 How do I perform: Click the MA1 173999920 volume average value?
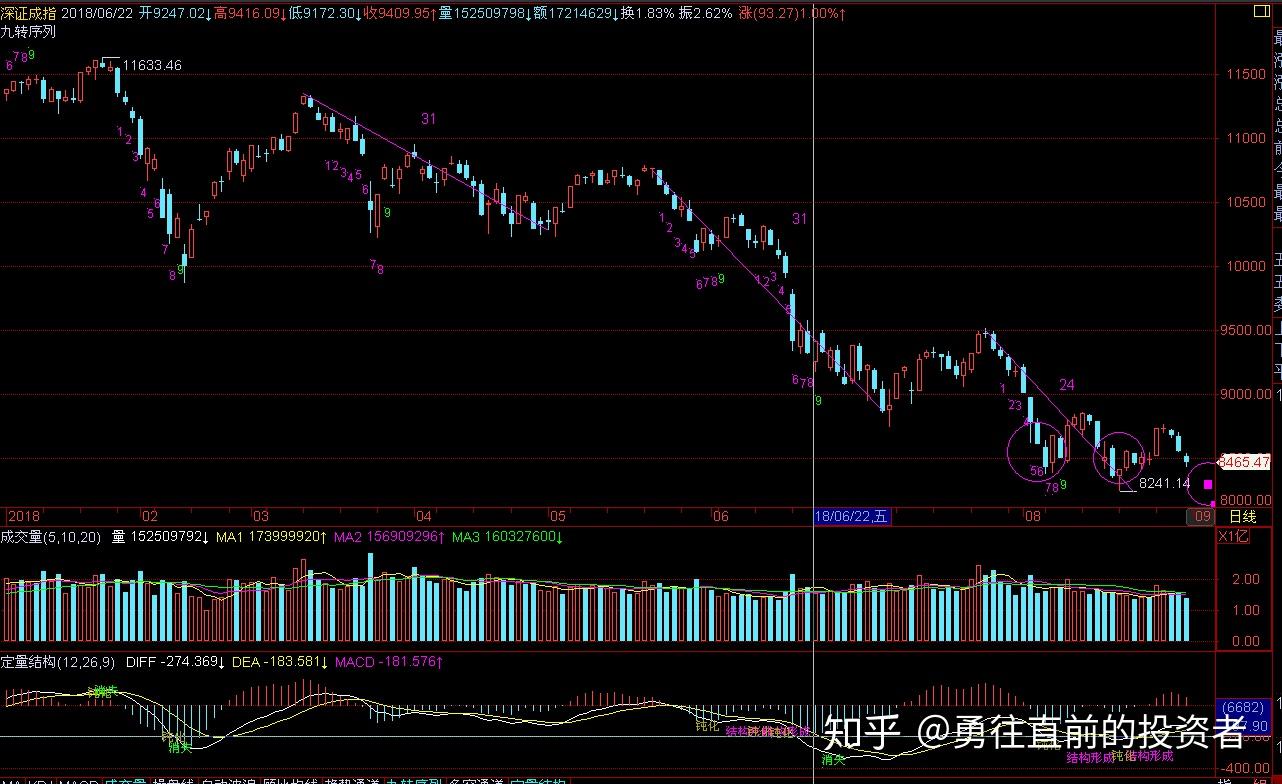click(x=271, y=537)
